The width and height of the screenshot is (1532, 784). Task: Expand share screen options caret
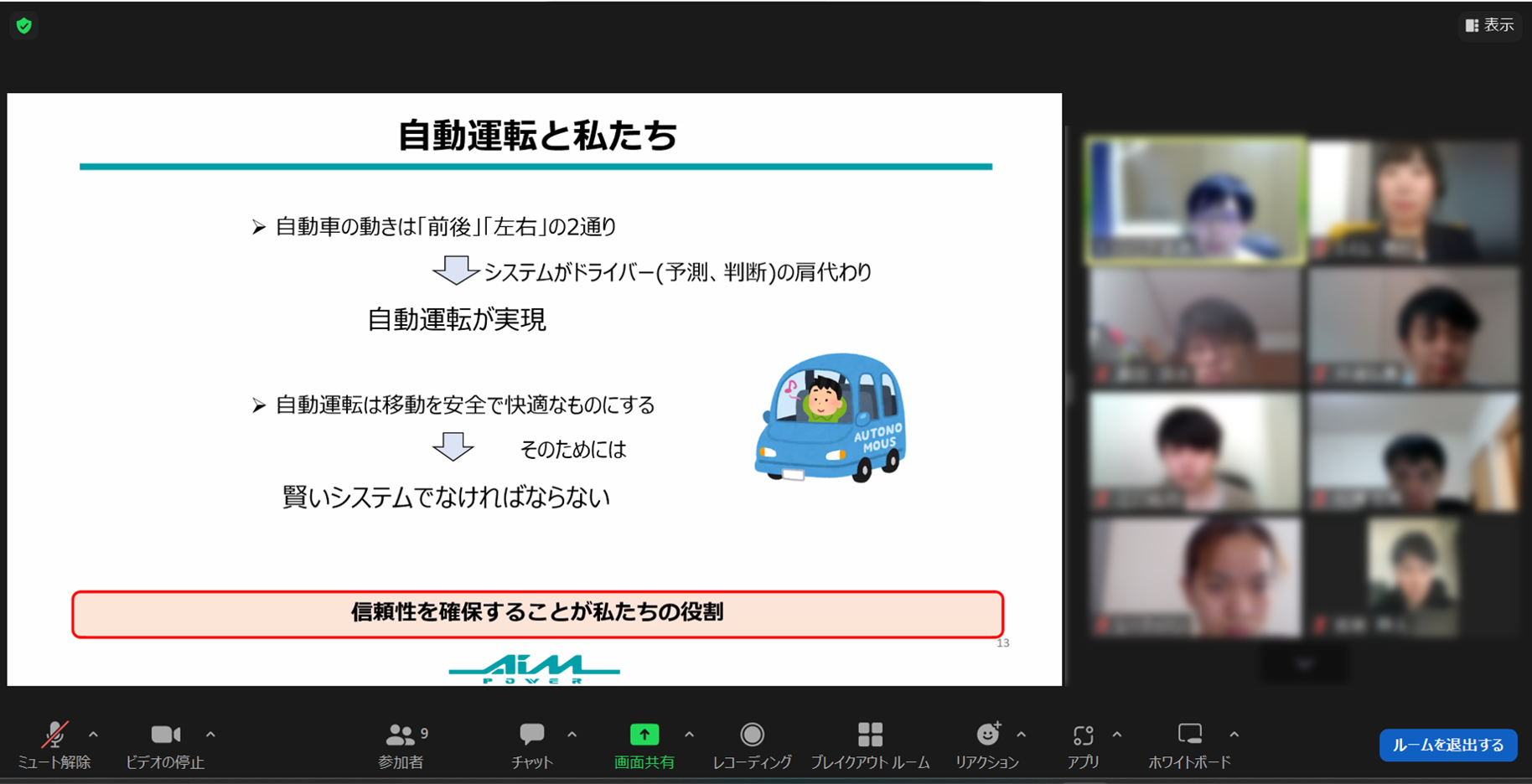pyautogui.click(x=689, y=735)
